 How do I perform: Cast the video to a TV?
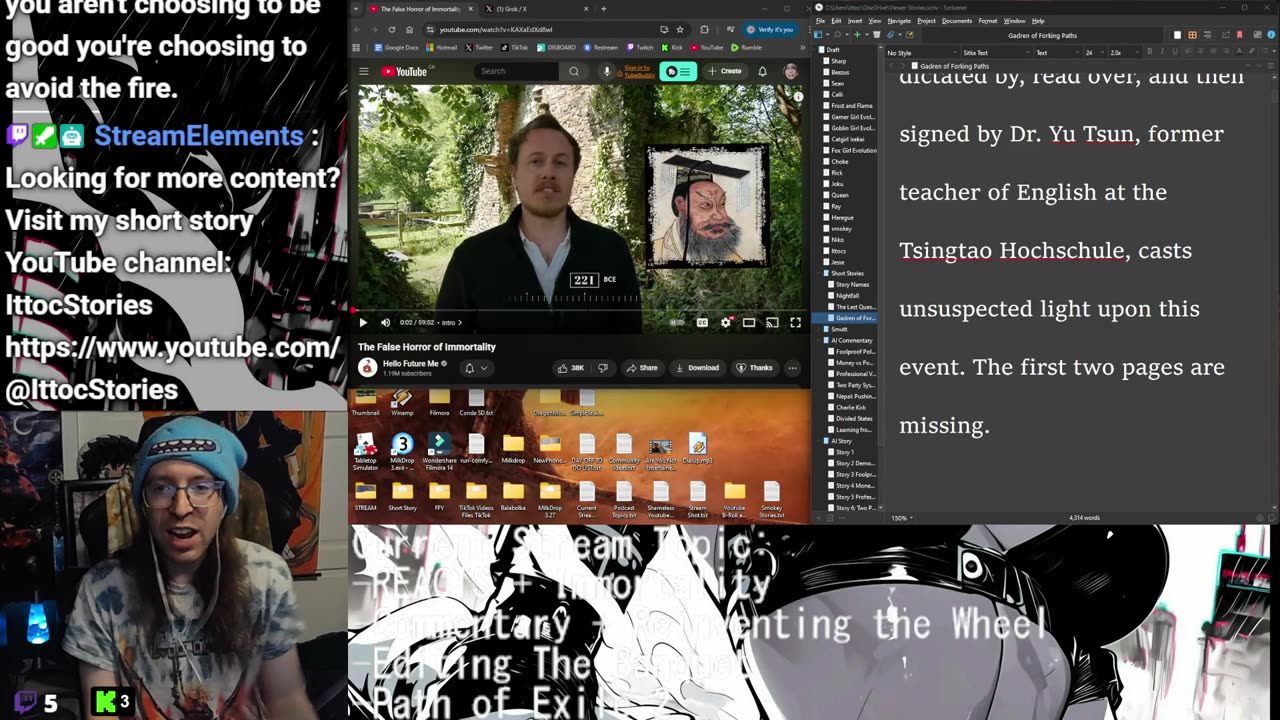click(772, 323)
